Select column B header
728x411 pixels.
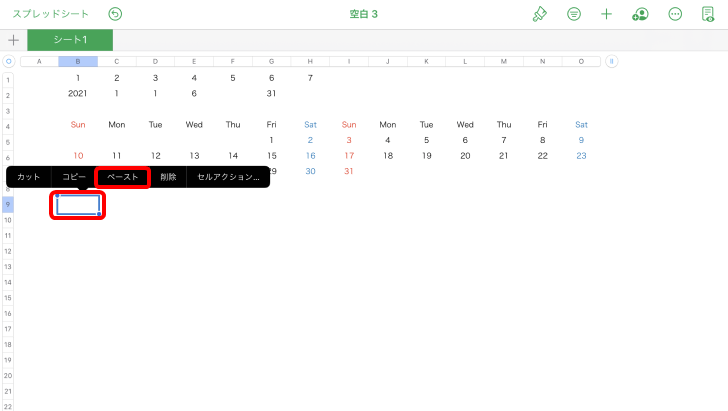pos(78,61)
